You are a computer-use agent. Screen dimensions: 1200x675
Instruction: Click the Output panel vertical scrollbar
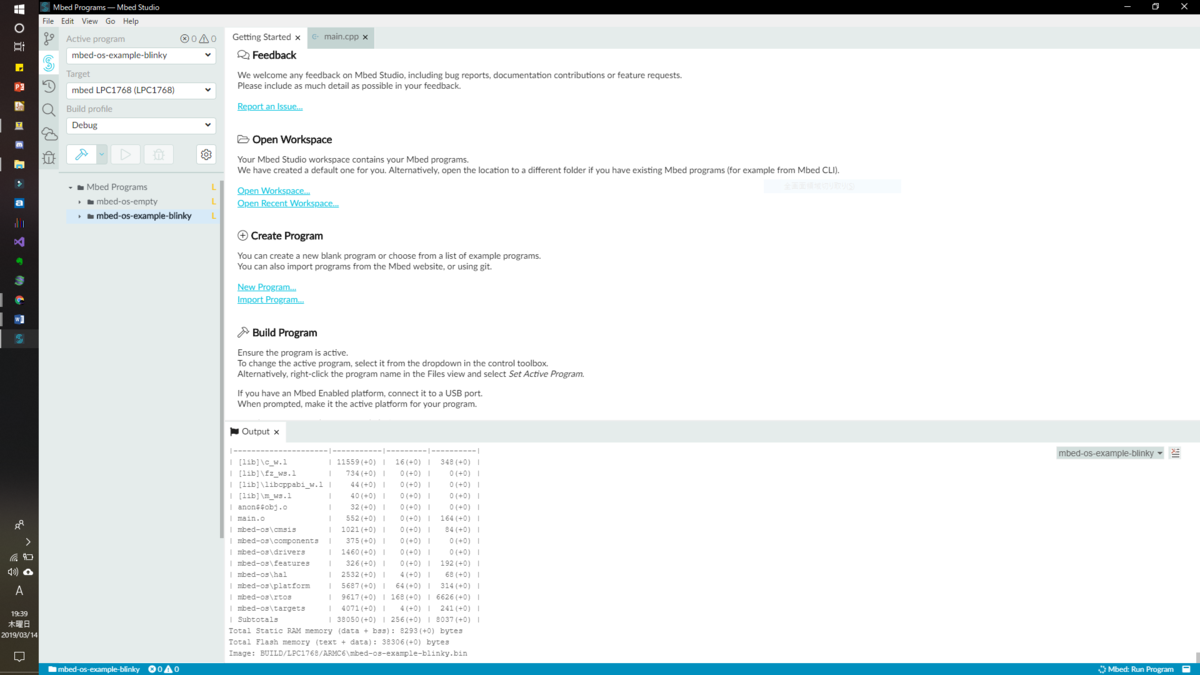point(1196,658)
